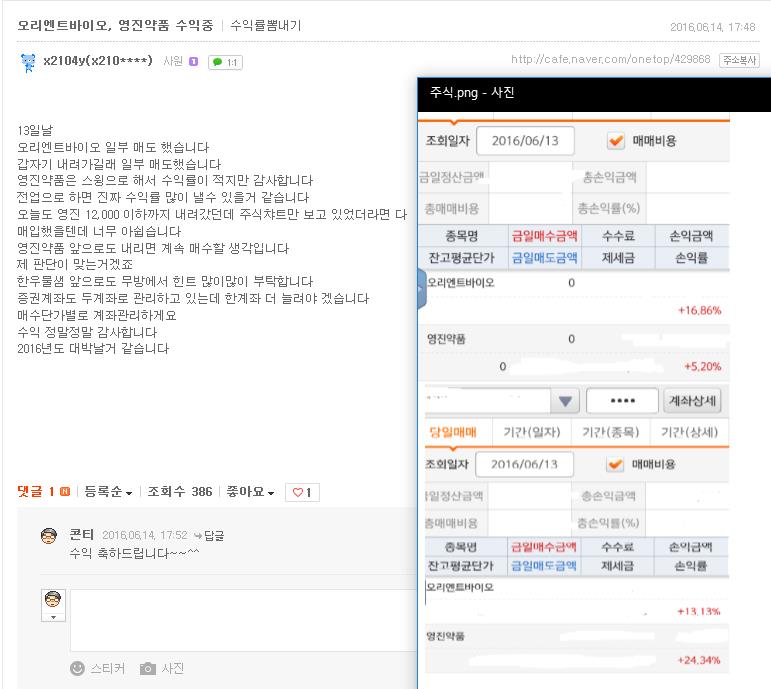
Task: Switch to the 기간(종목) tab
Action: 610,432
